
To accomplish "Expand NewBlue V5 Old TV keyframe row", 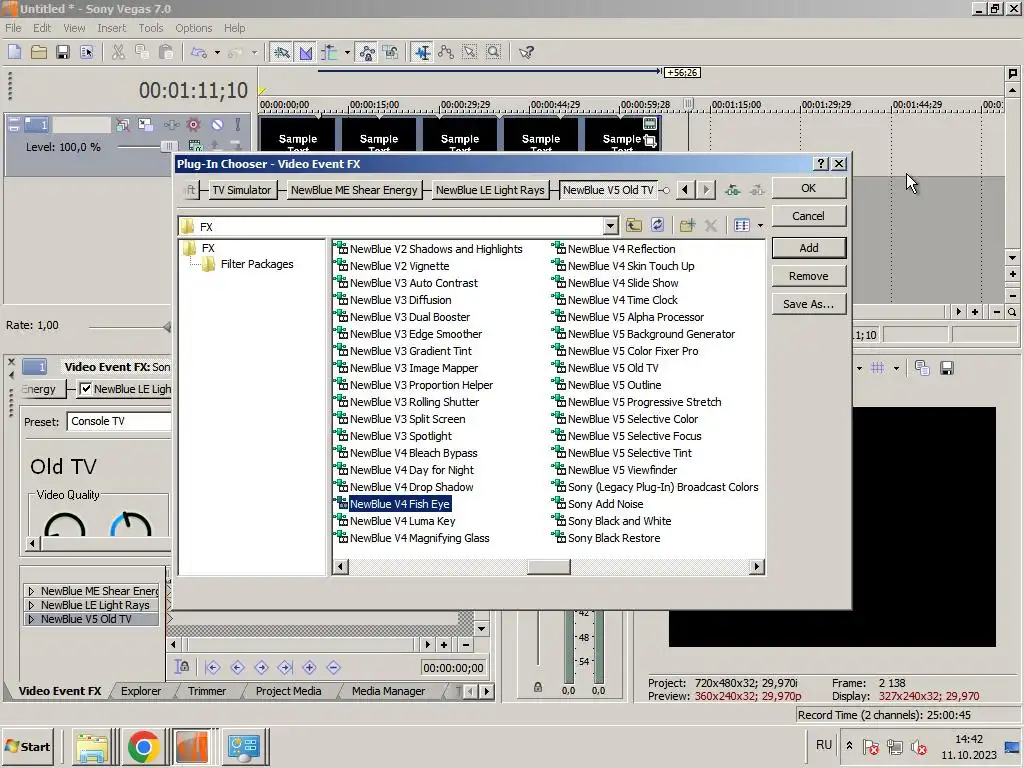I will click(x=31, y=619).
